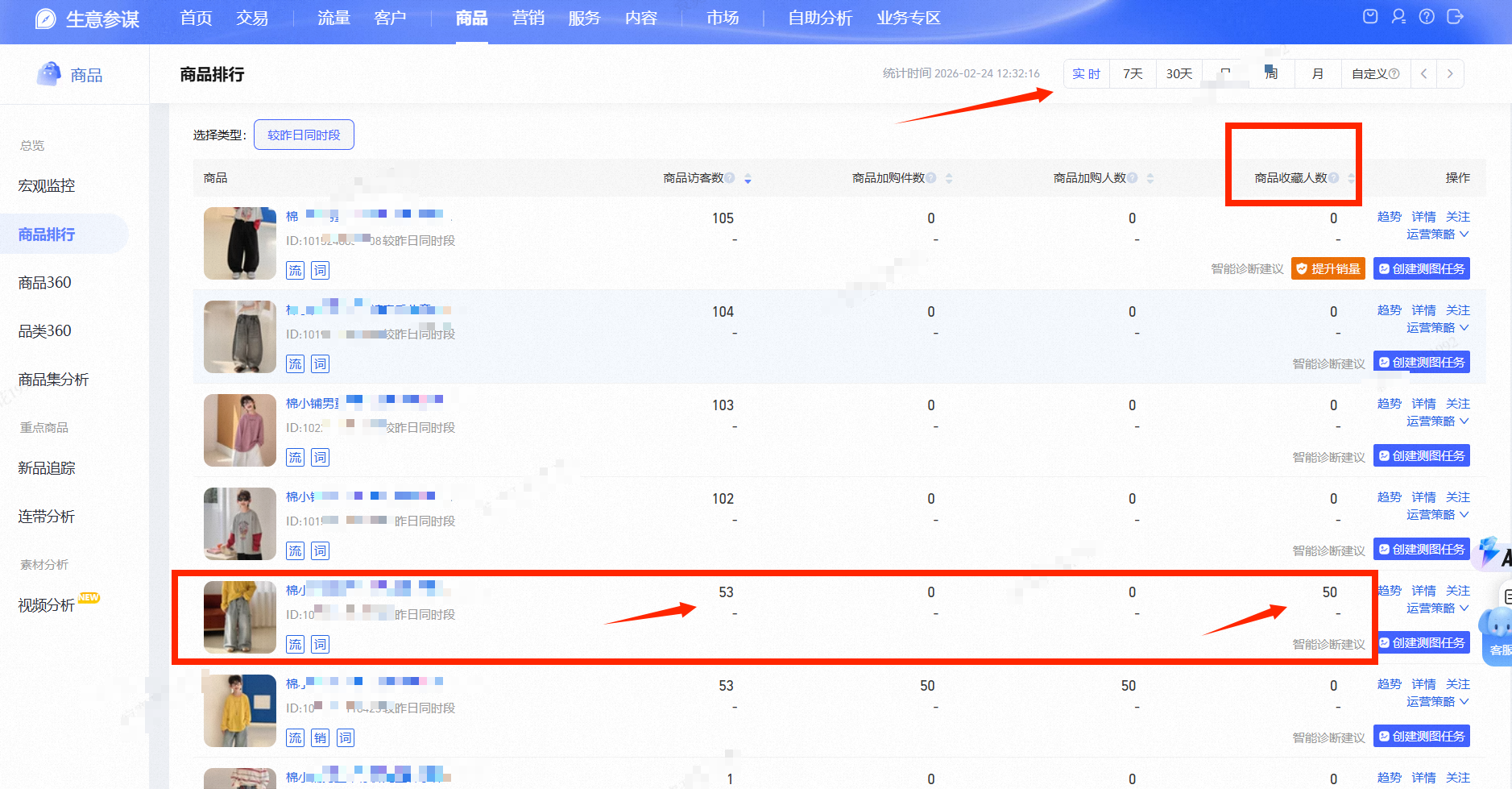Open the help question-mark icon in header
1512x789 pixels.
[1427, 17]
